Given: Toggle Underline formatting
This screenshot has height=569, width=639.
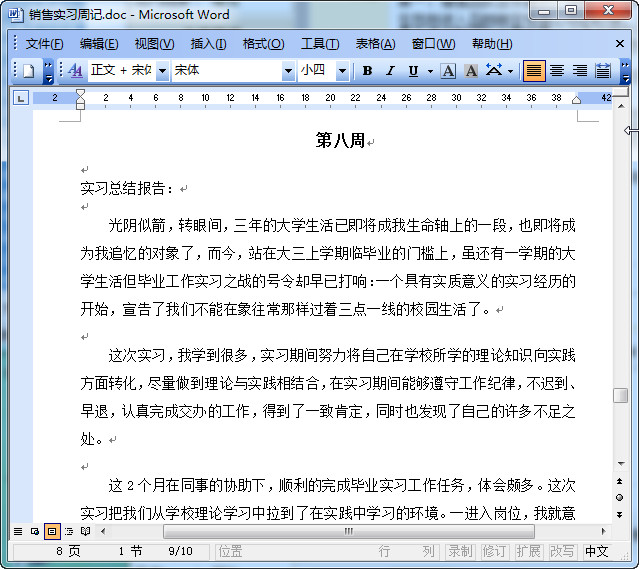Looking at the screenshot, I should click(413, 71).
